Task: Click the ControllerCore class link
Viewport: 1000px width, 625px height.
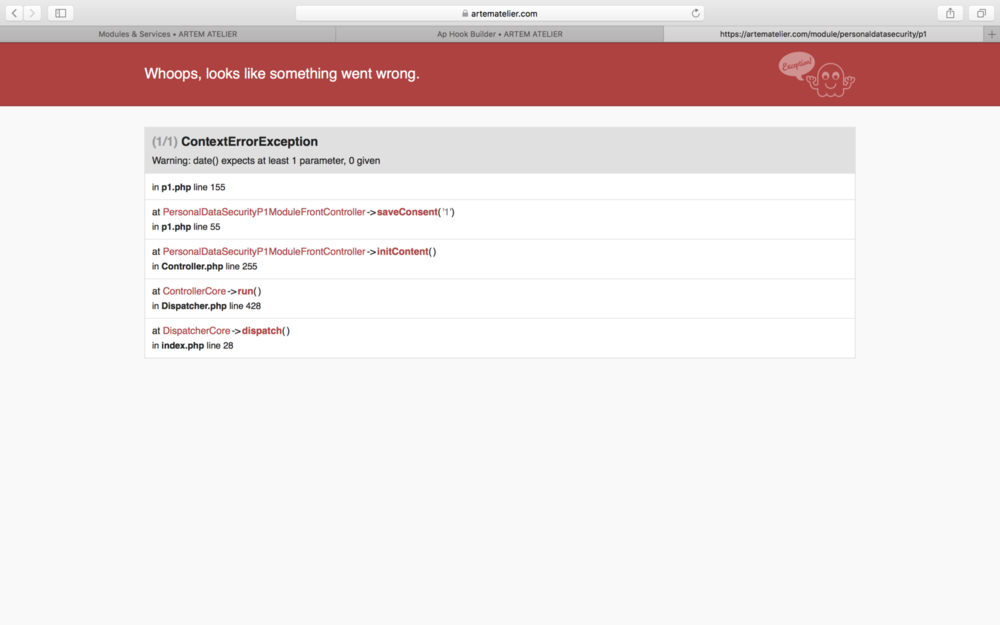Action: 196,291
